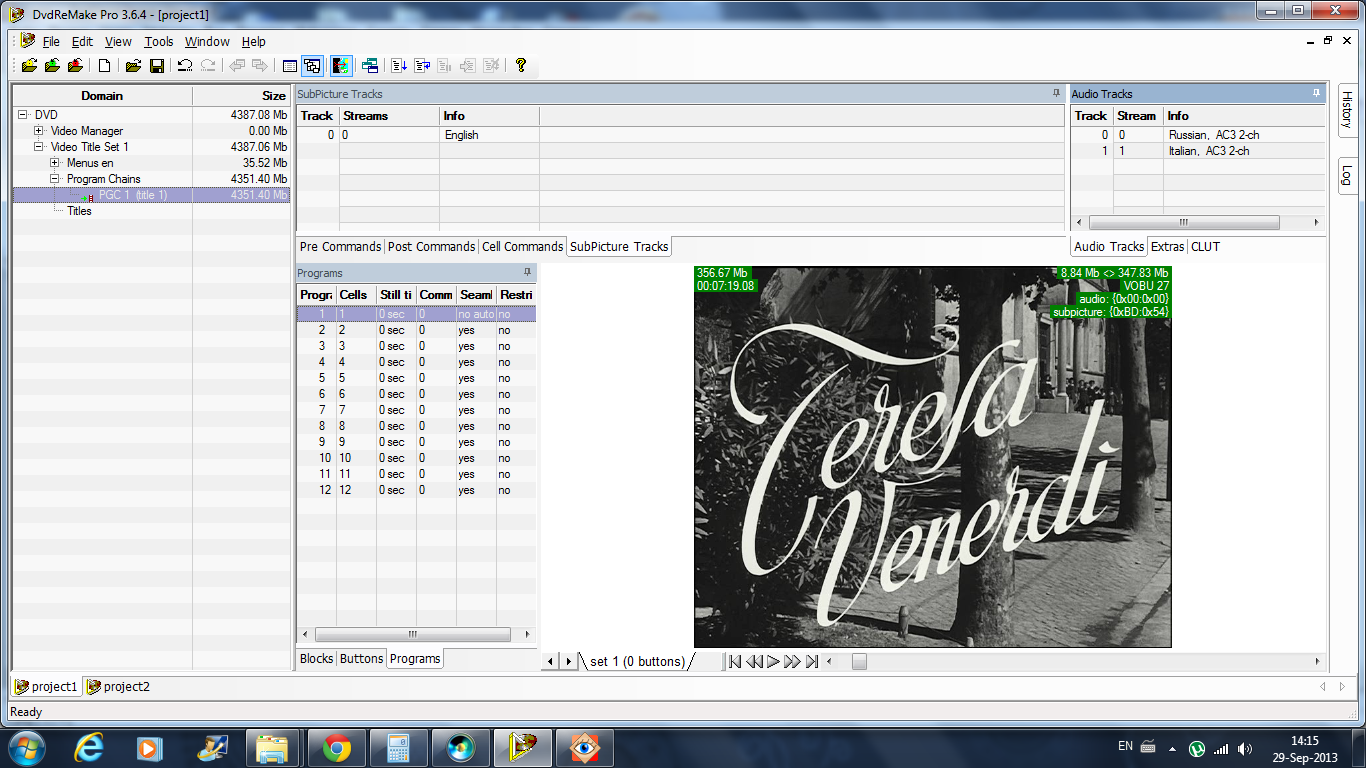Switch to project2 document tab
The width and height of the screenshot is (1366, 768).
tap(118, 687)
